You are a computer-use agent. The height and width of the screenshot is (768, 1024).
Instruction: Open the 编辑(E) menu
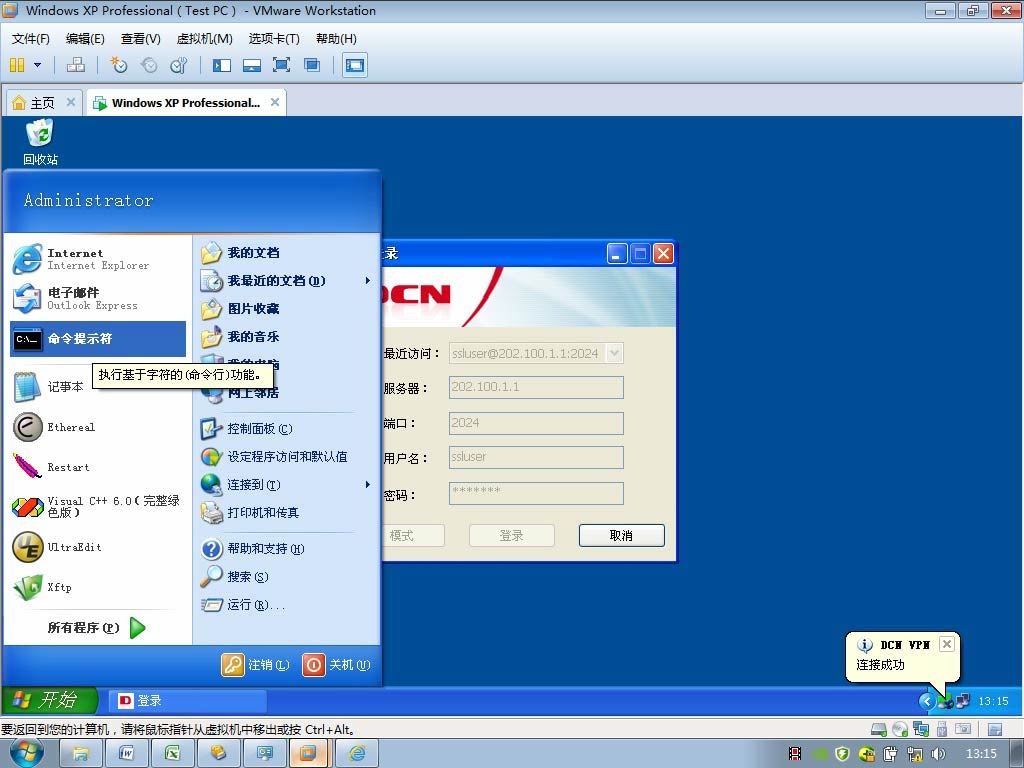pos(85,39)
